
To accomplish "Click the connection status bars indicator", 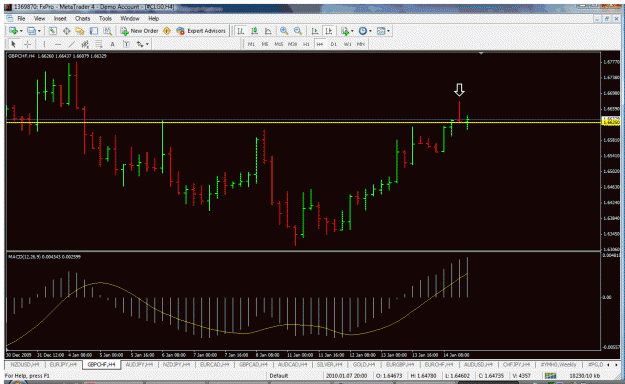I will tap(550, 376).
